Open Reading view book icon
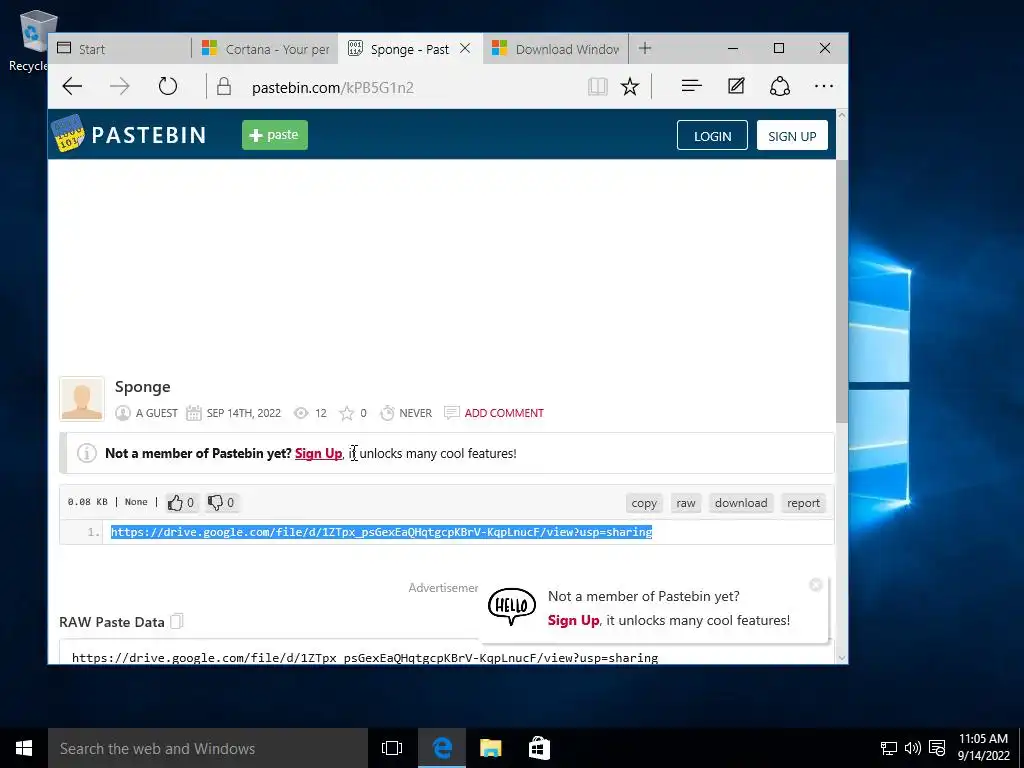The image size is (1024, 768). click(598, 86)
